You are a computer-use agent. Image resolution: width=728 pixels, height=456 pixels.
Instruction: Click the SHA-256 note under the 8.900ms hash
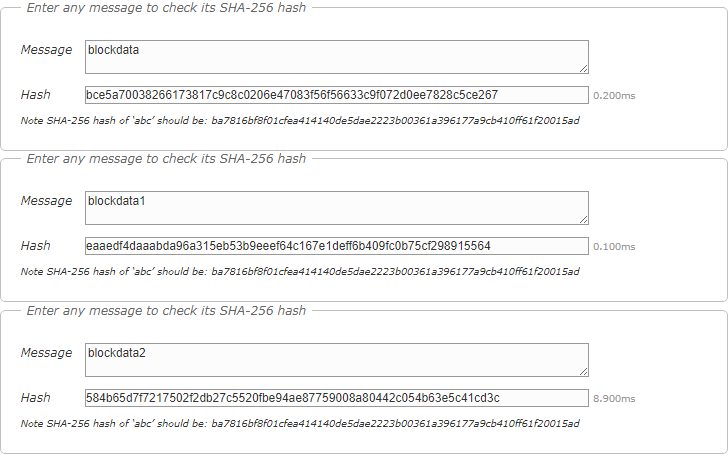pos(300,423)
